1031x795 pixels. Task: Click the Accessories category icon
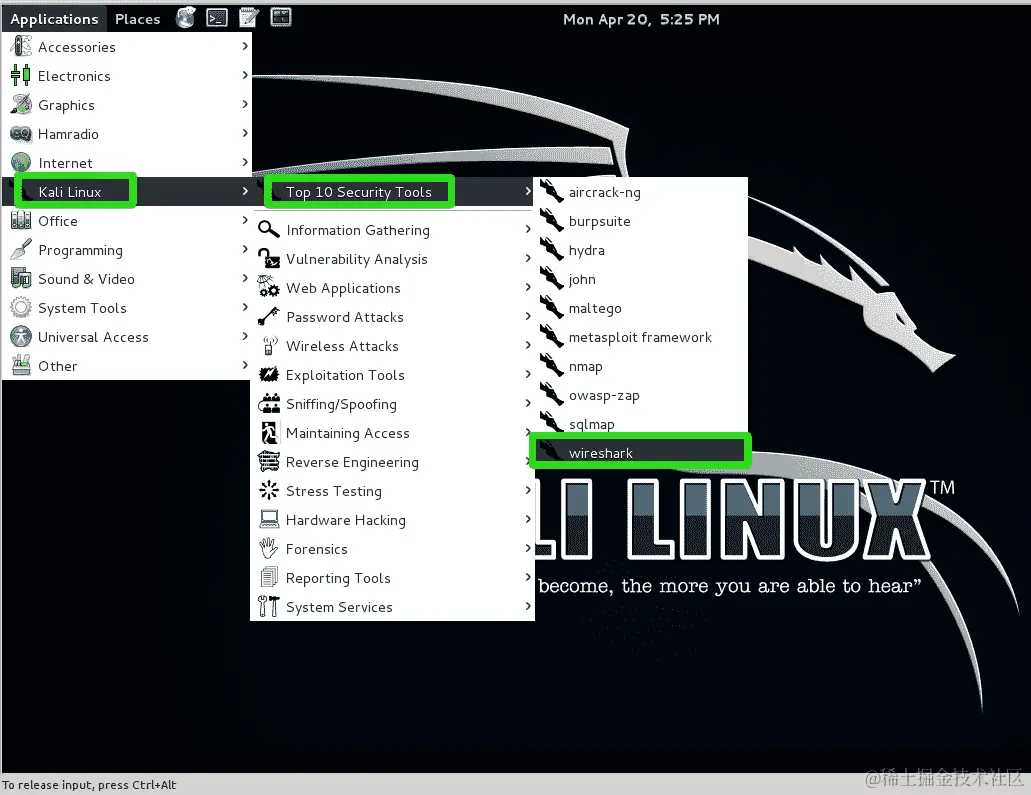[x=21, y=47]
